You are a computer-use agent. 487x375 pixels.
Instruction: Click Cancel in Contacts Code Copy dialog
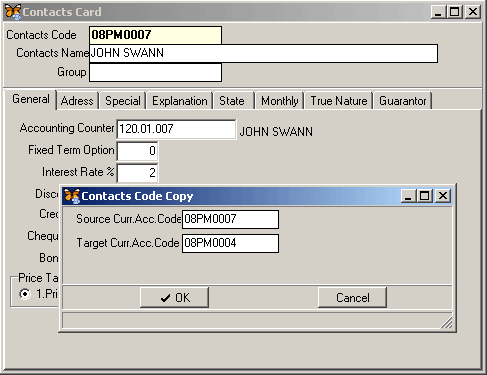pos(353,298)
